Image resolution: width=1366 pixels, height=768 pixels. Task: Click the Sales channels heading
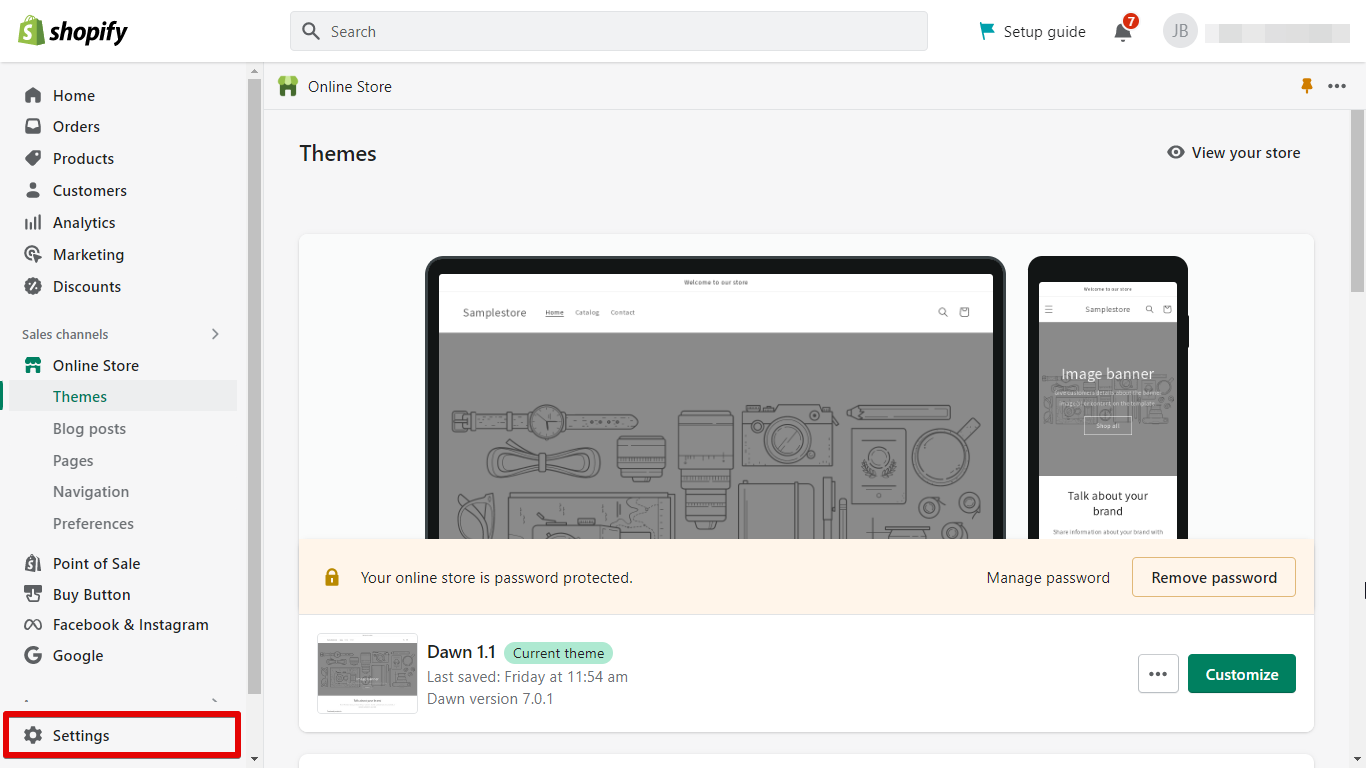(65, 335)
